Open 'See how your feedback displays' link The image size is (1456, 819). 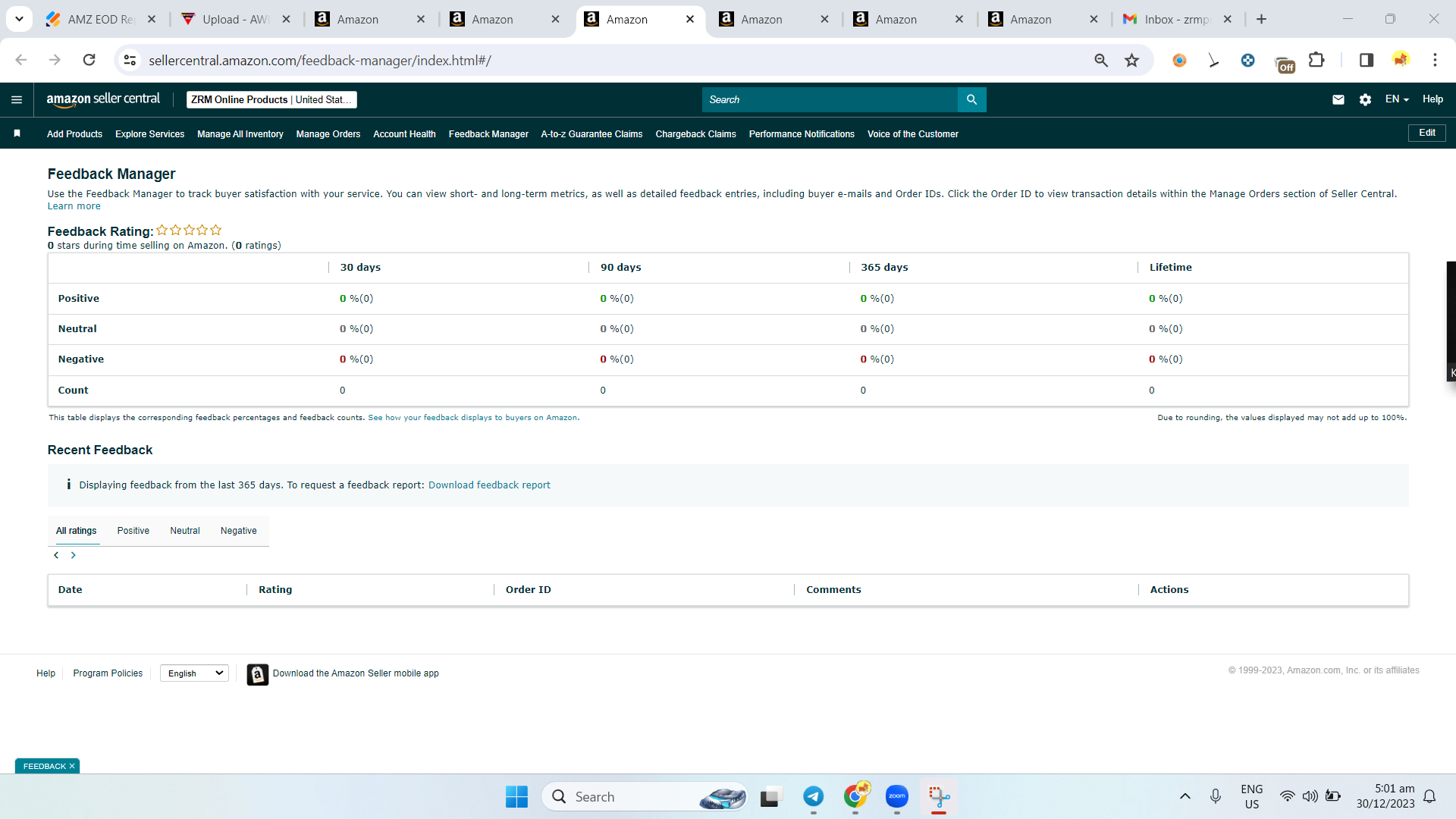[473, 418]
